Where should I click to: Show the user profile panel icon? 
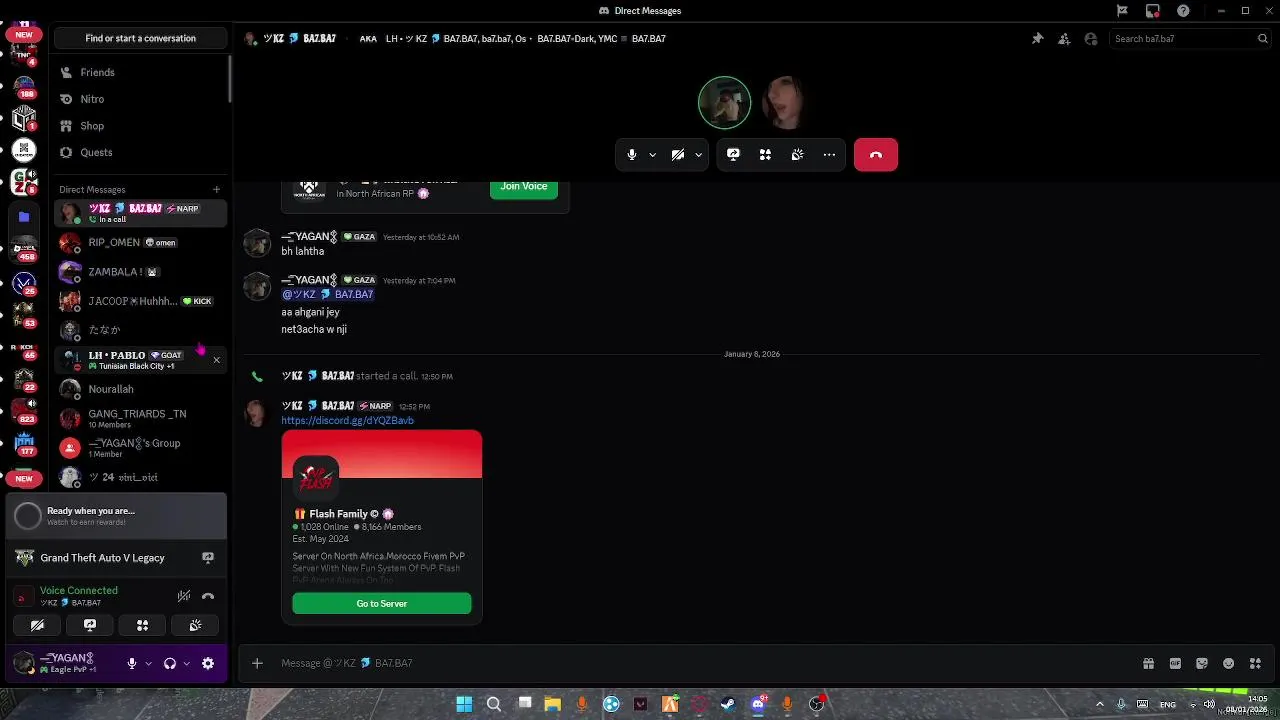click(x=1091, y=39)
